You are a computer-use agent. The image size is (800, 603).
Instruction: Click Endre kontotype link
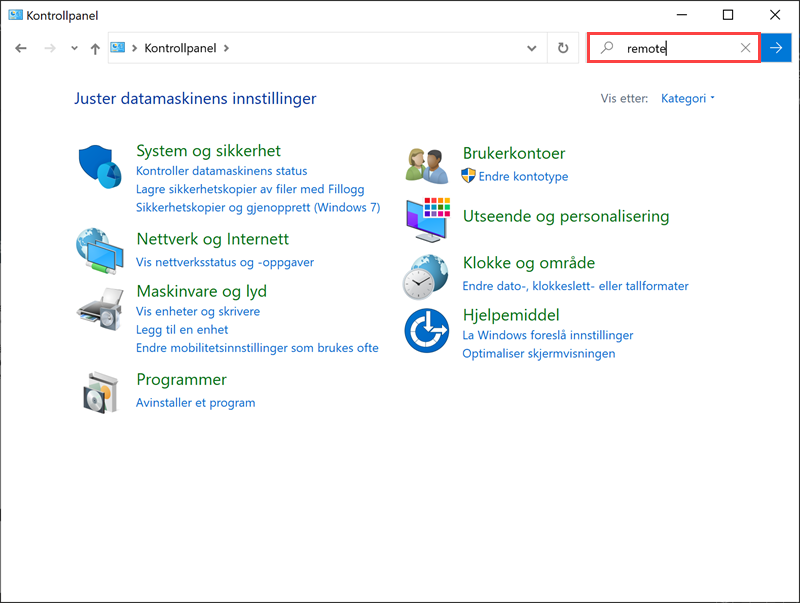coord(523,177)
